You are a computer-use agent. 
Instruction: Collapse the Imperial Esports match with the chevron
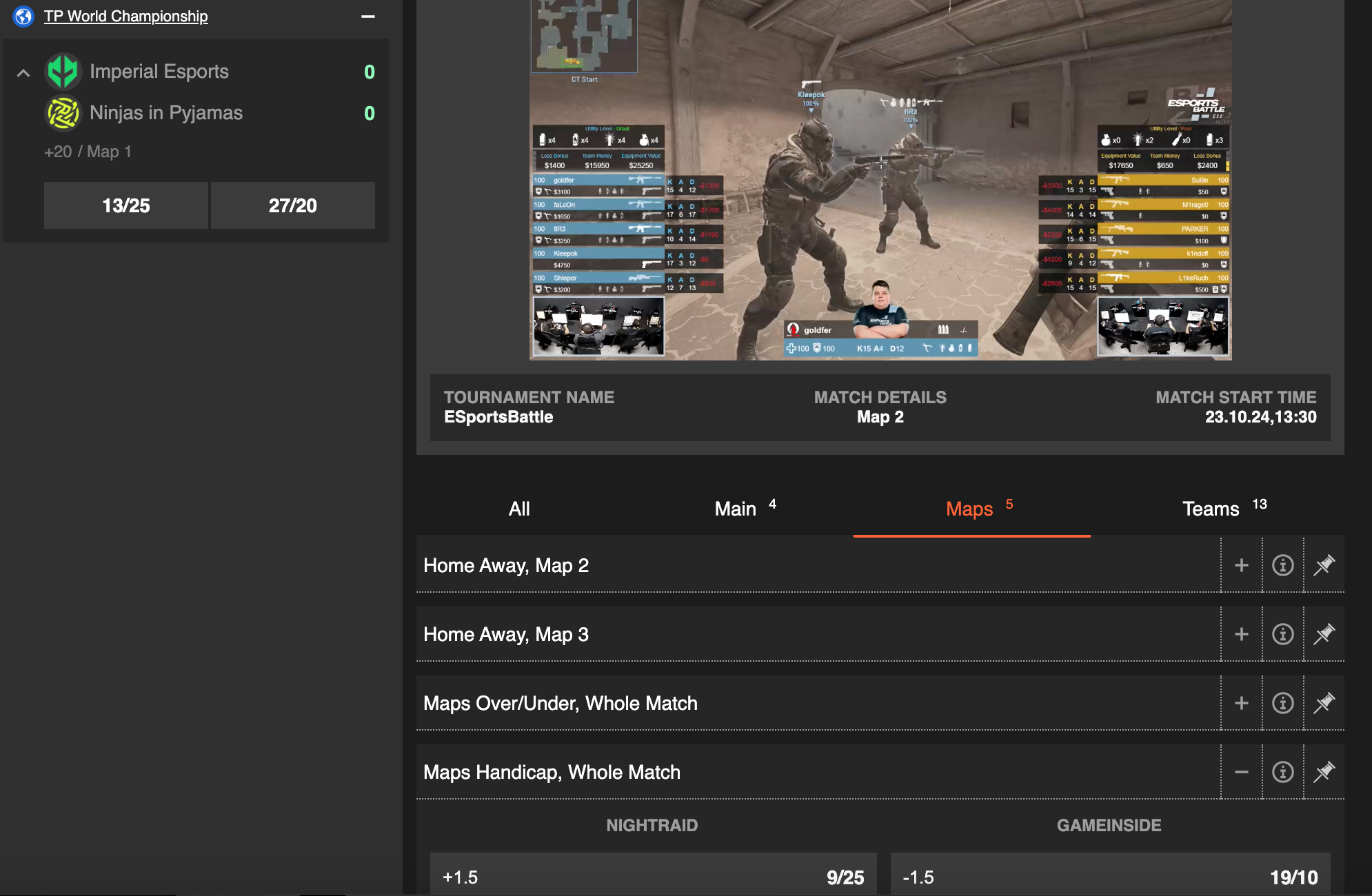point(23,72)
